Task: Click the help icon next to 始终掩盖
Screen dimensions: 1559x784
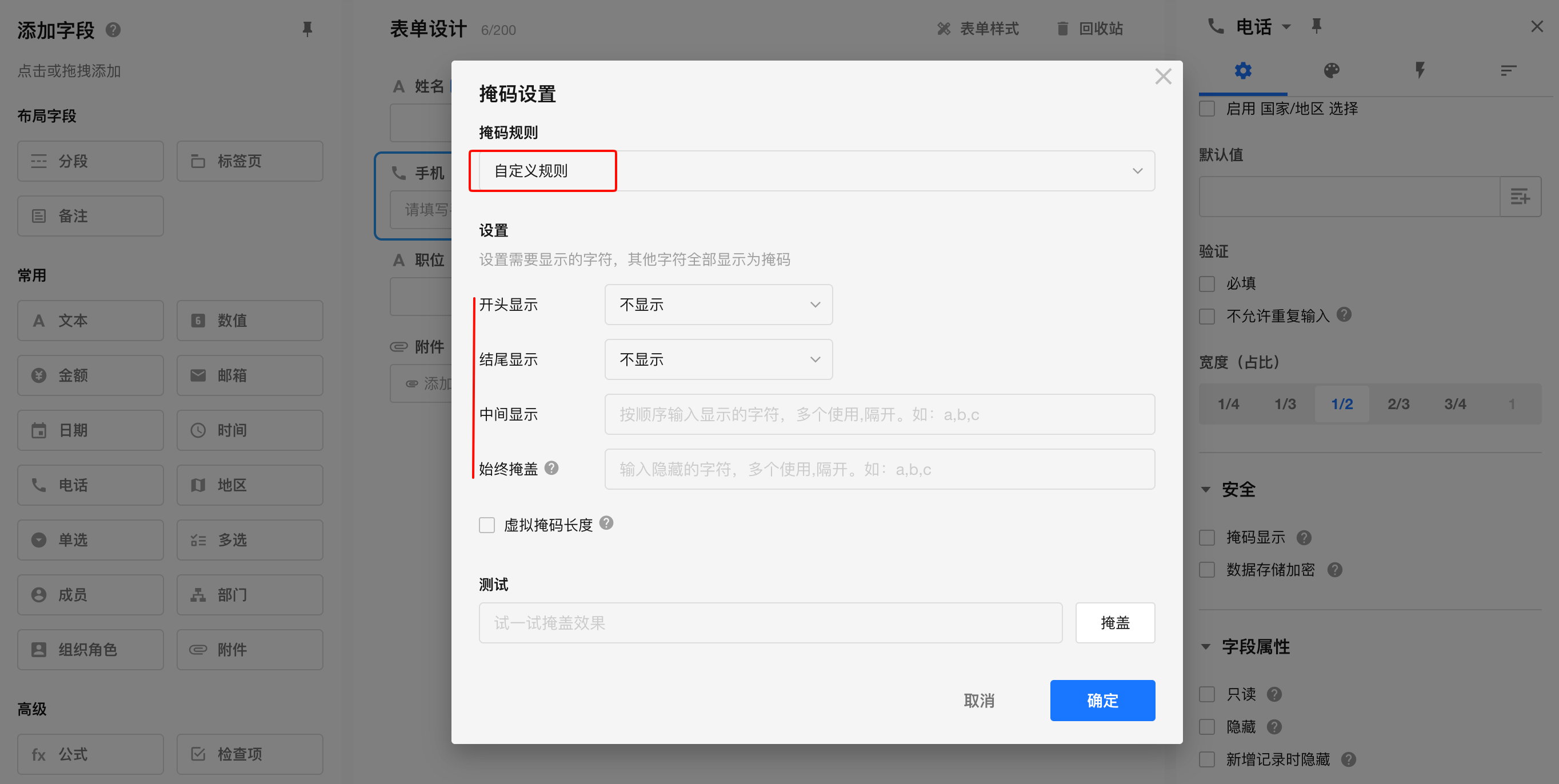Action: pos(551,467)
